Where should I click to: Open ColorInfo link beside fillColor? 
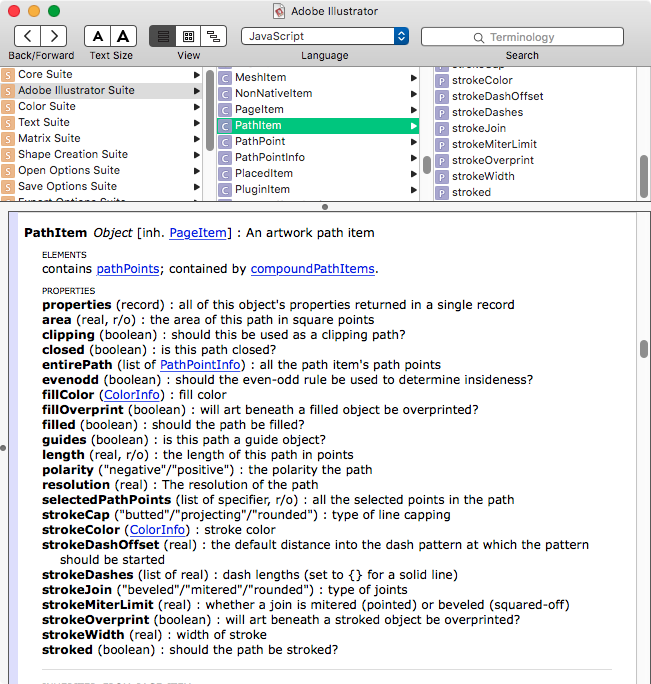132,395
